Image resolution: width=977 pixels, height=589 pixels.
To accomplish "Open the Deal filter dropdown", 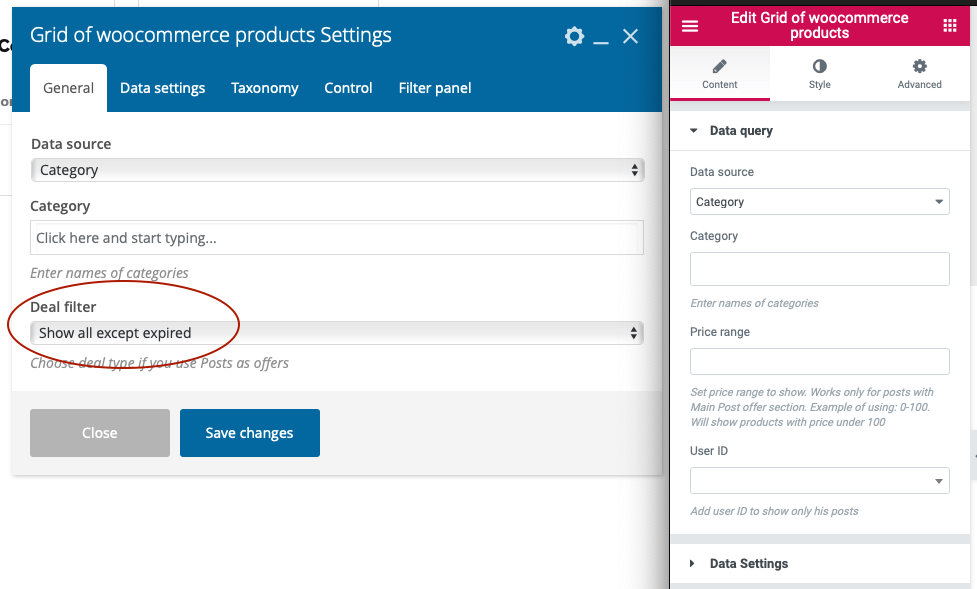I will 337,333.
